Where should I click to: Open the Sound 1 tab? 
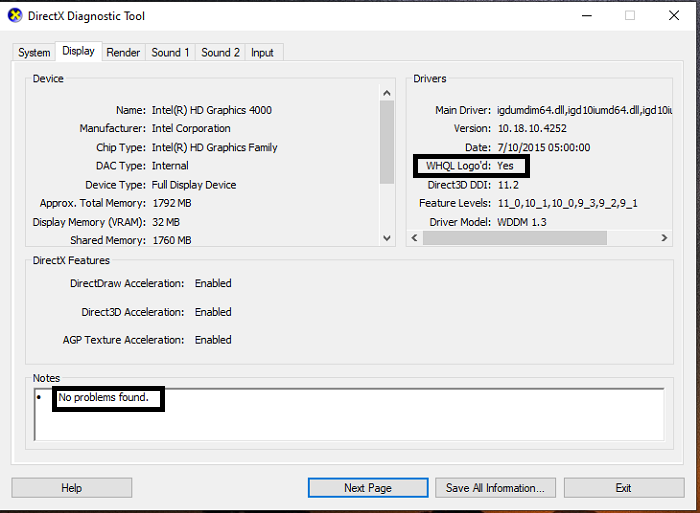170,52
